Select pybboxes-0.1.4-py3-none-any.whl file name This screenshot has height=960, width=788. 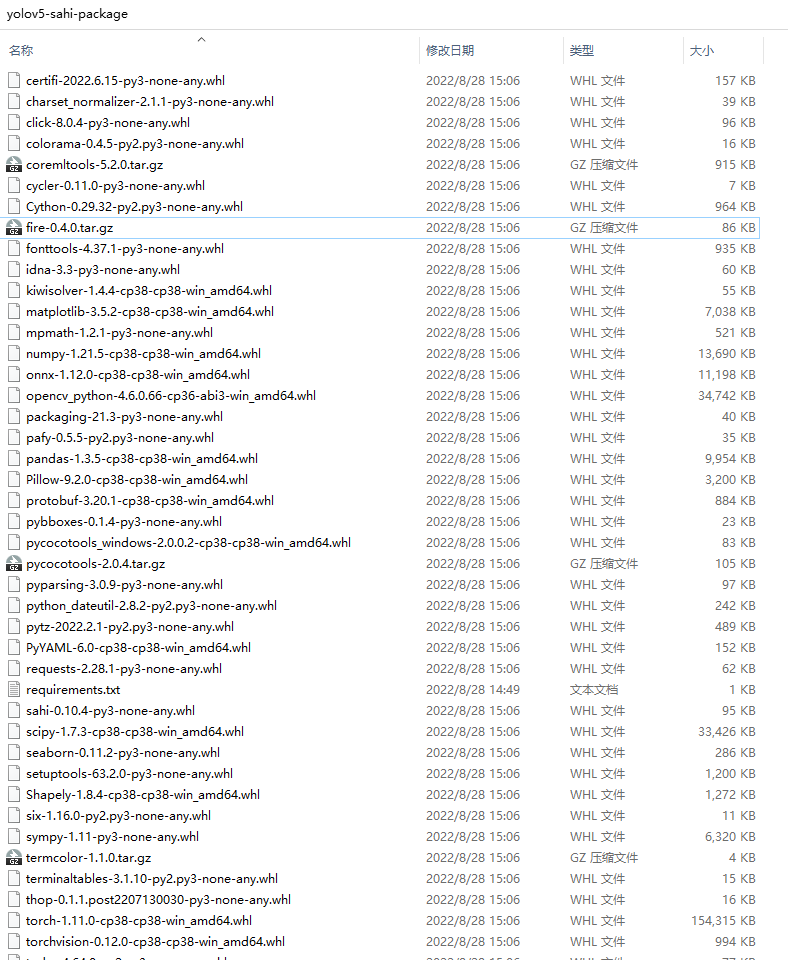(124, 522)
